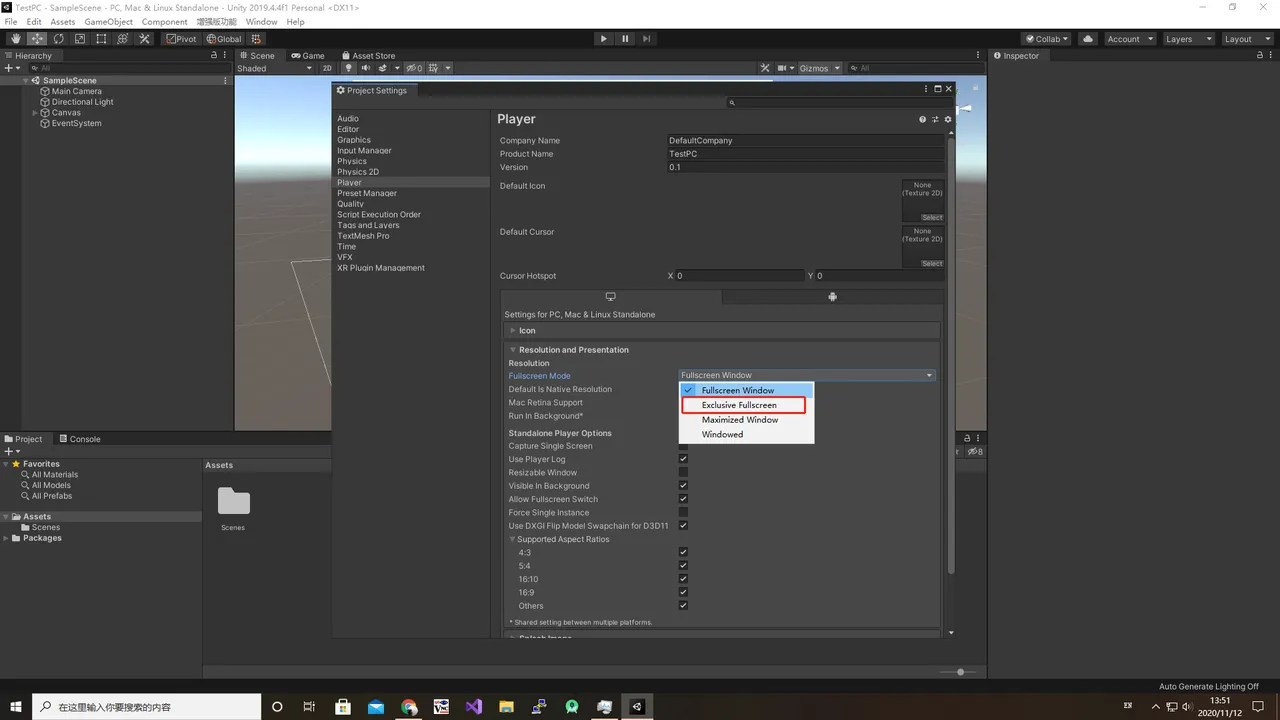Open Visual Studio from the taskbar

pos(473,707)
